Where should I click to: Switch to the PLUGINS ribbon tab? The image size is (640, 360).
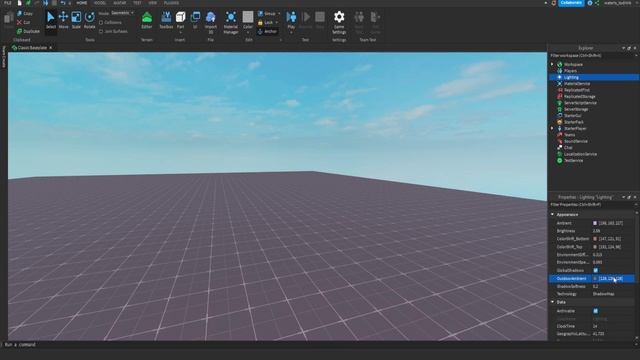171,3
